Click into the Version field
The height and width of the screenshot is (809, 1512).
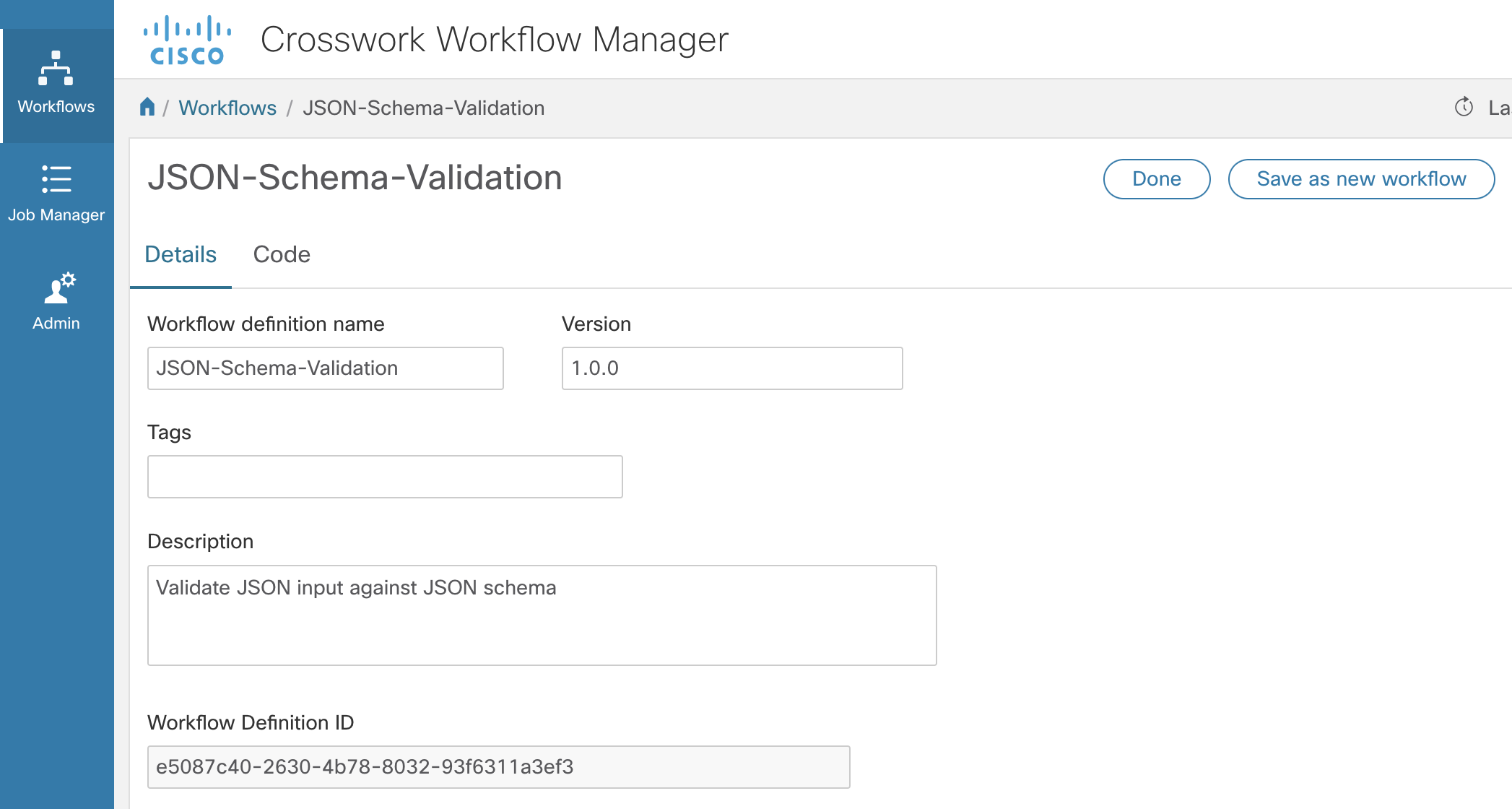[x=731, y=368]
